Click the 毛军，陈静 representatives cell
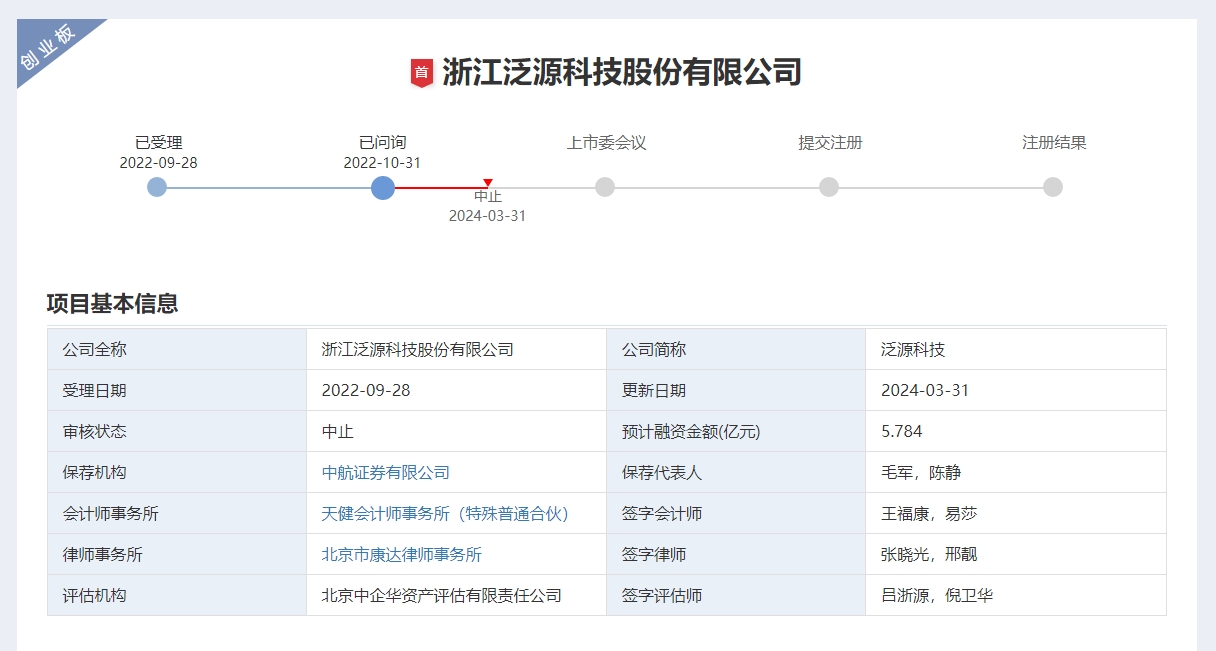Image resolution: width=1216 pixels, height=651 pixels. tap(1016, 473)
